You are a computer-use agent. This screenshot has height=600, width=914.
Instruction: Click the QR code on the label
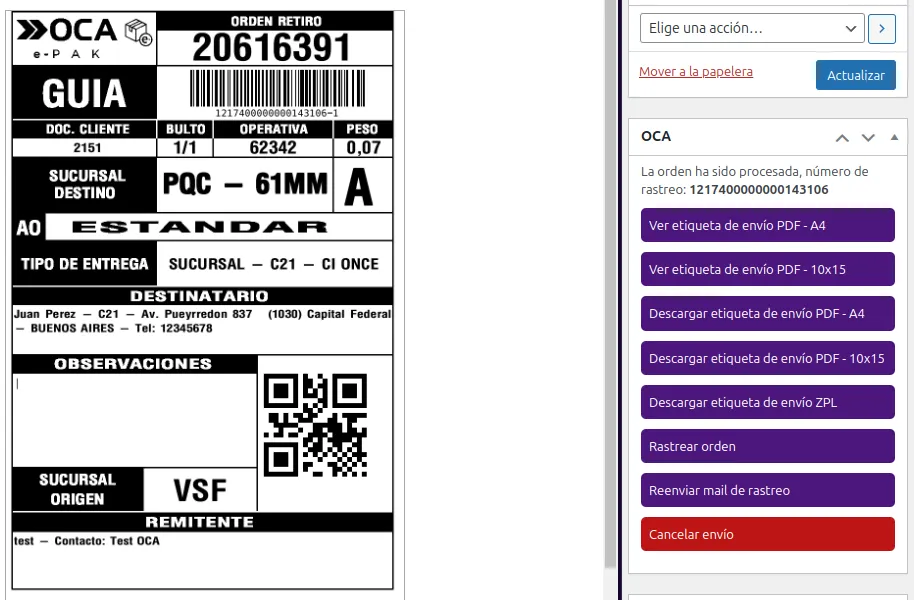[315, 425]
